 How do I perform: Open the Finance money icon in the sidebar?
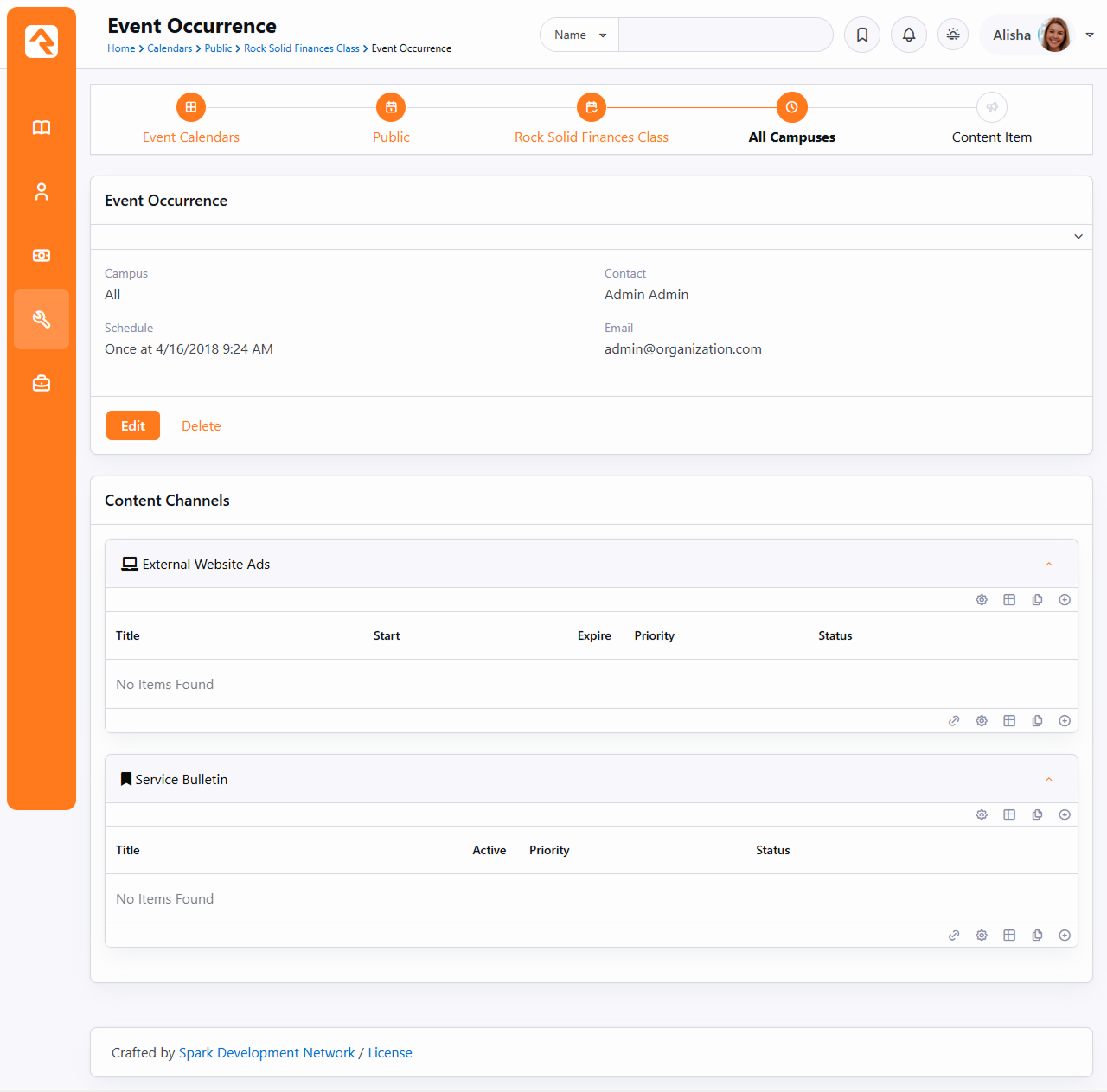41,256
